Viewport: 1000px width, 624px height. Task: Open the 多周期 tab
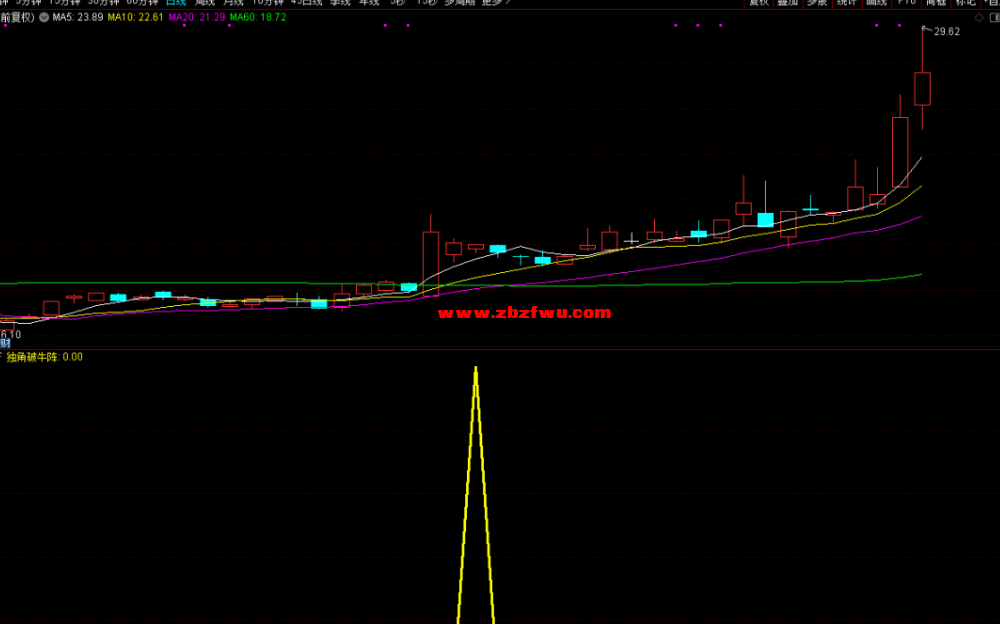click(459, 3)
